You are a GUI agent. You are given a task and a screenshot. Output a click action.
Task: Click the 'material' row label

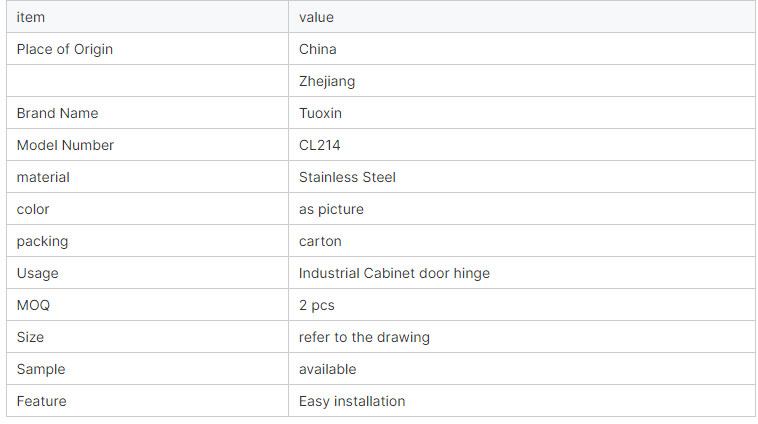click(x=43, y=177)
